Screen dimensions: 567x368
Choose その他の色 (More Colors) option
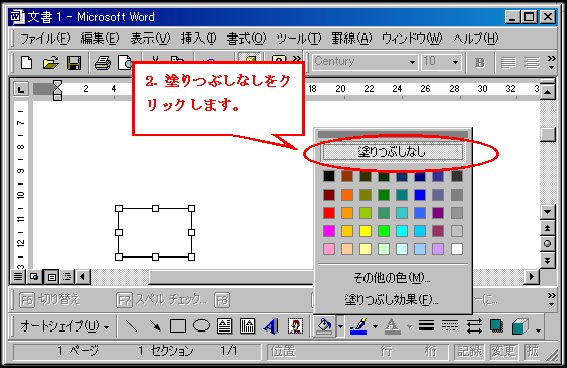pos(392,278)
